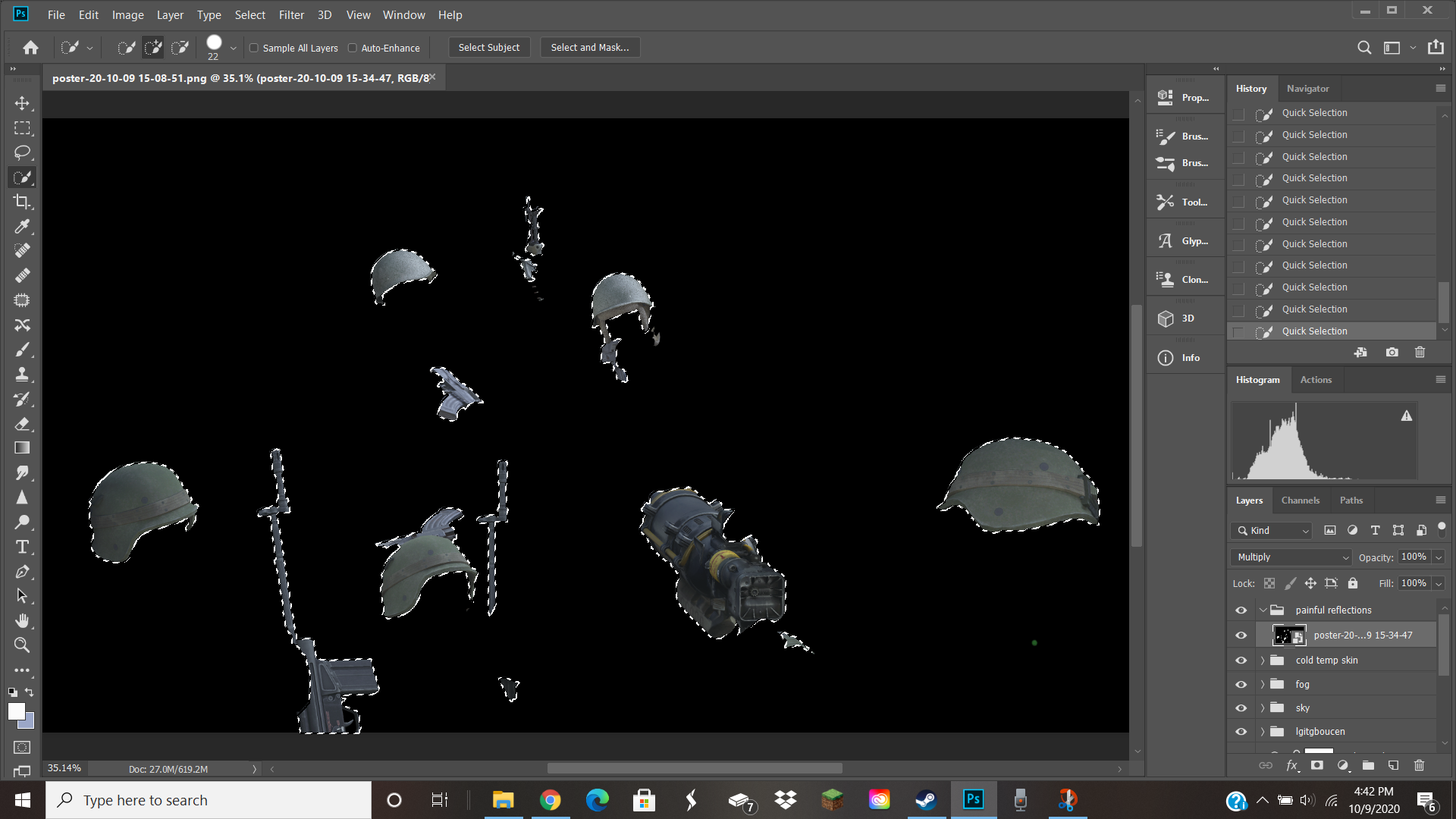Click Subtract from selection brush icon
Screen dimensions: 1456x819
point(180,48)
